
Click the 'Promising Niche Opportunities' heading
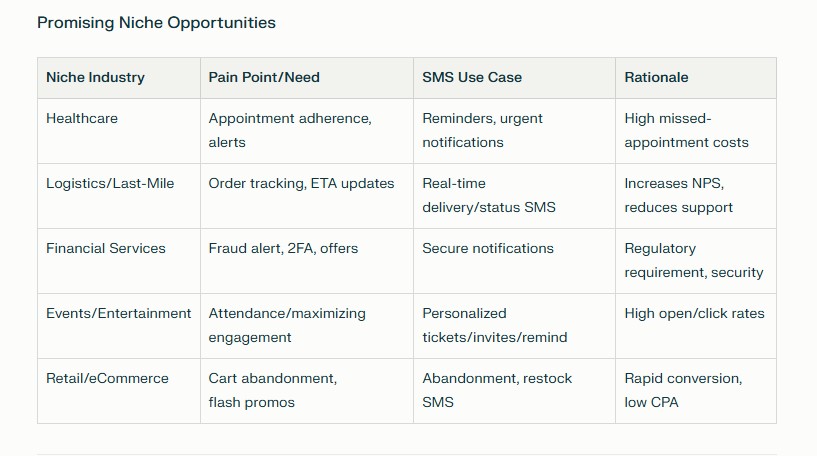click(156, 22)
